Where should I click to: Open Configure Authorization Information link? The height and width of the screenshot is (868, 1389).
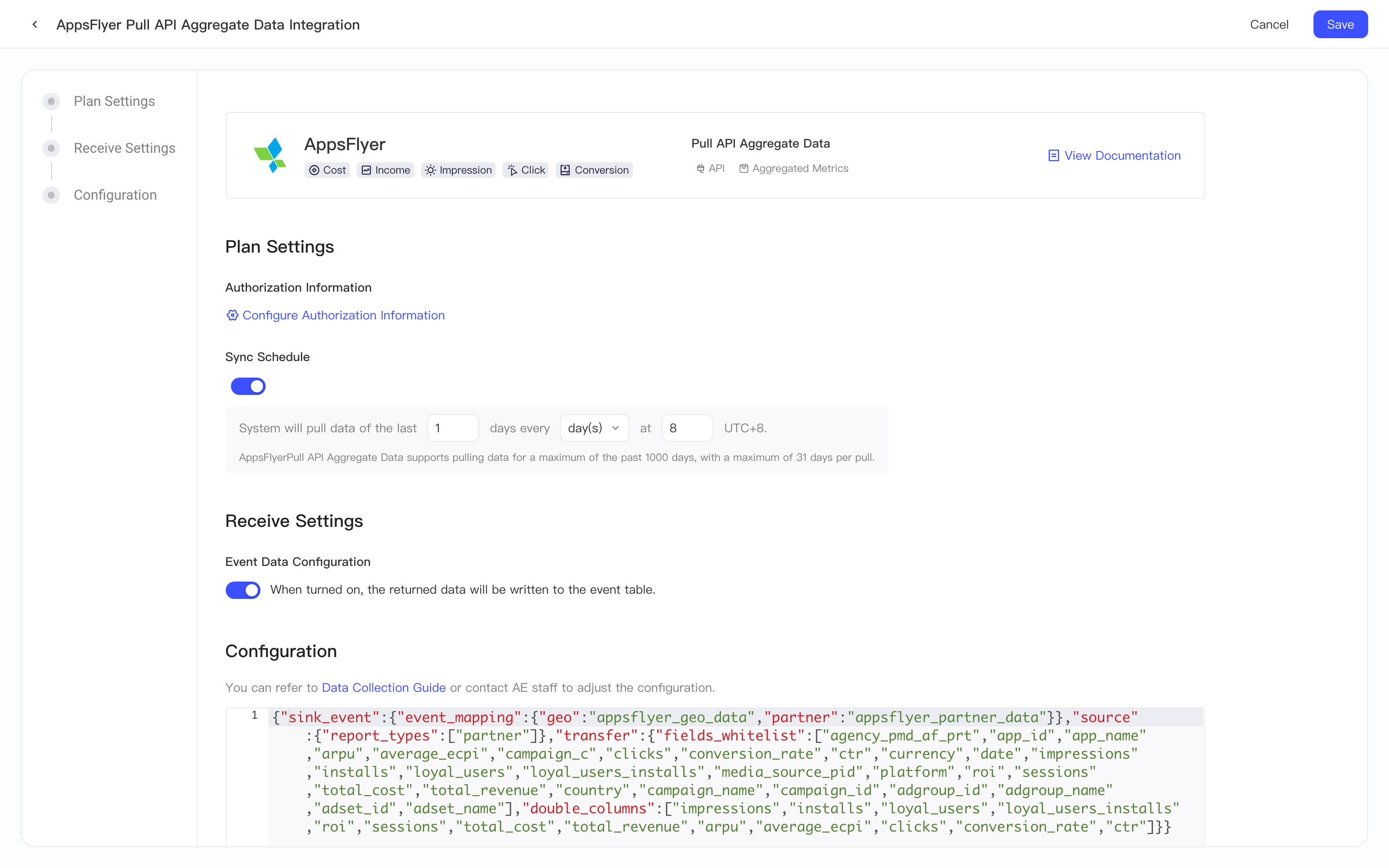[x=335, y=315]
